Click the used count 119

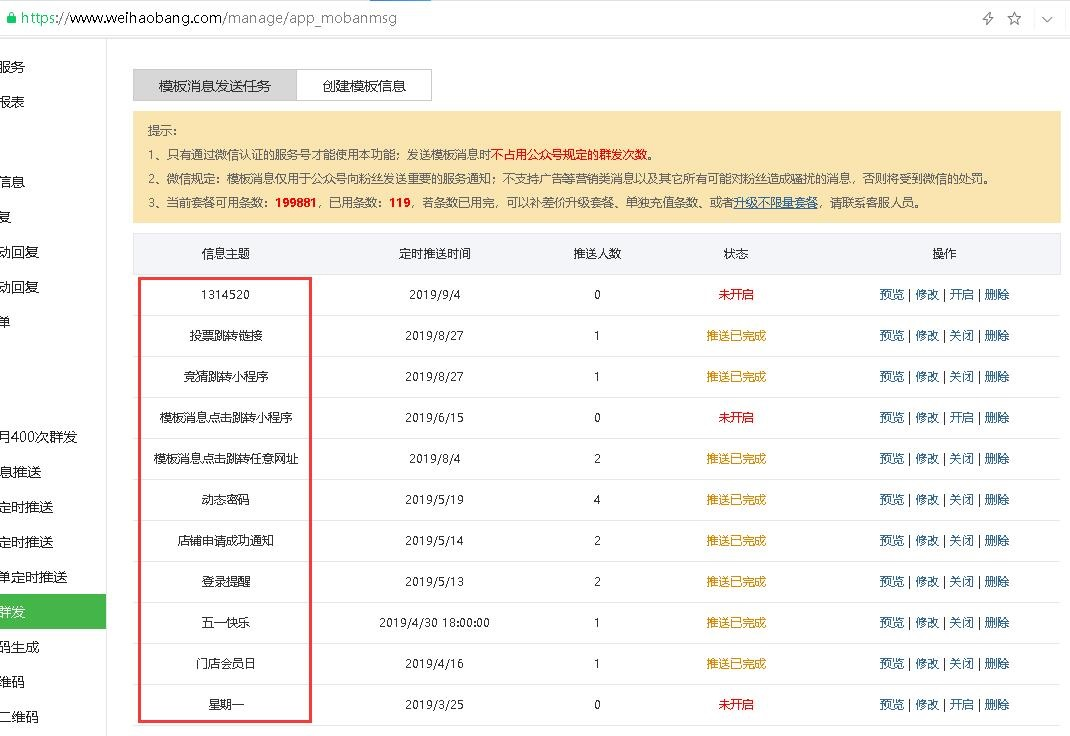tap(399, 203)
